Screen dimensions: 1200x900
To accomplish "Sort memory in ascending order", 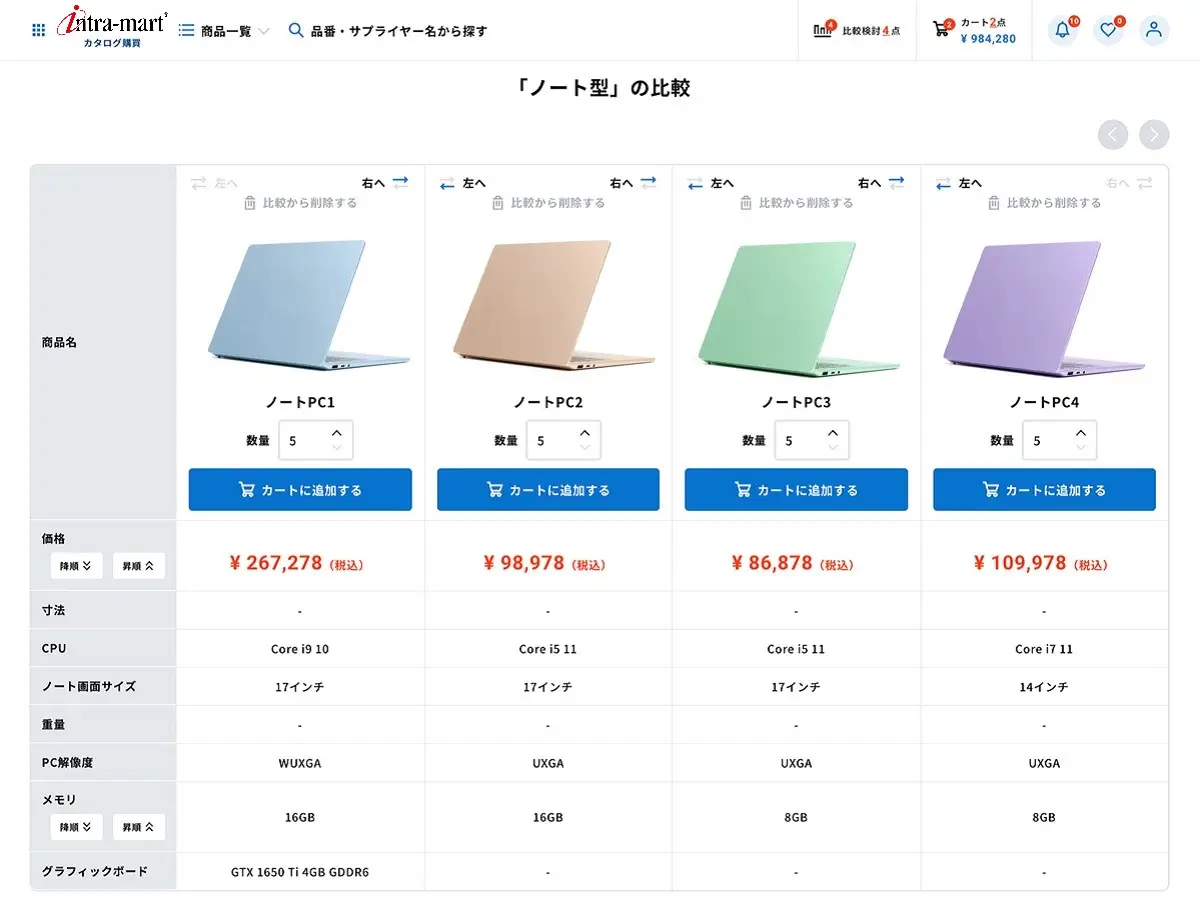I will click(138, 827).
